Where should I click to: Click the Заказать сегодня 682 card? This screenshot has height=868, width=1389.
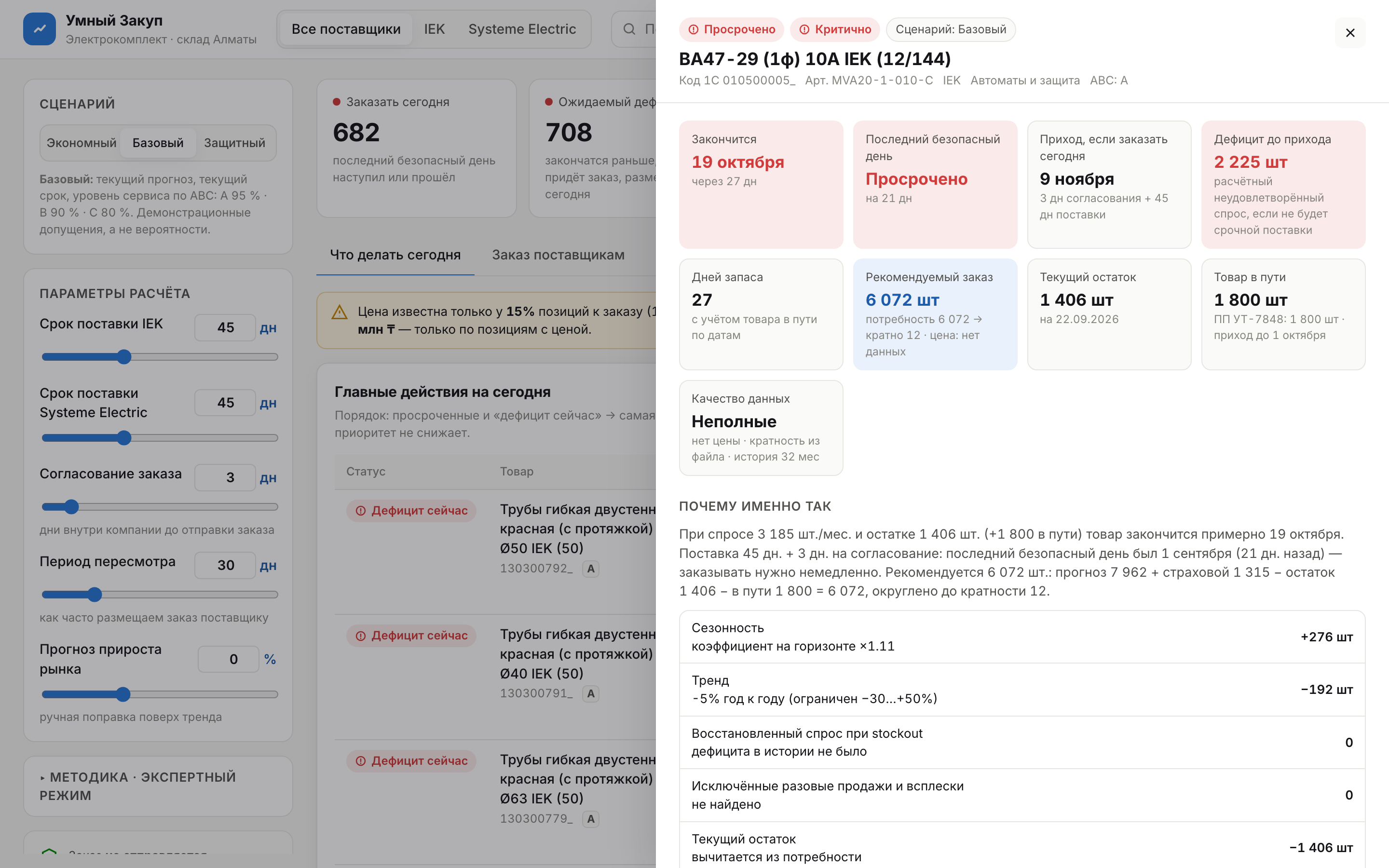[417, 148]
